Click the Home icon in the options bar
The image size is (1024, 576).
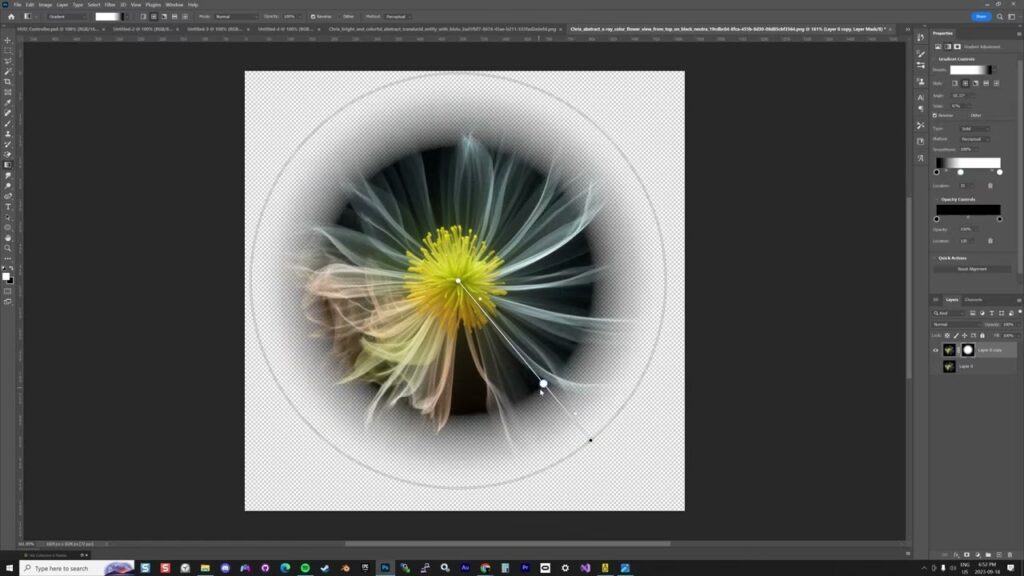pos(11,17)
